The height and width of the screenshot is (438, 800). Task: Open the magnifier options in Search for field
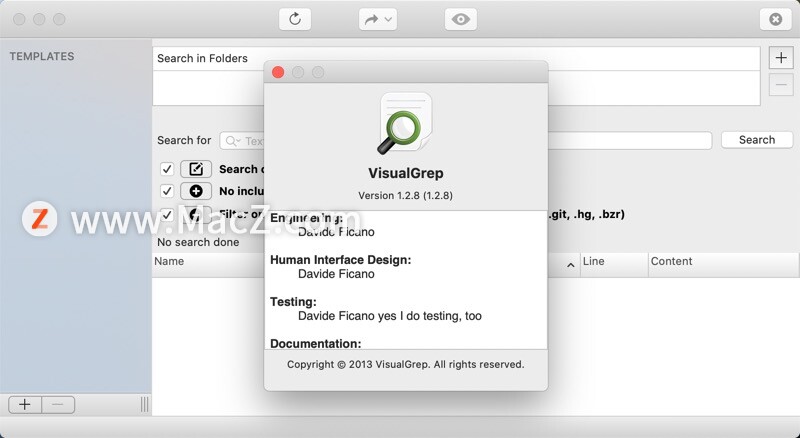coord(233,140)
